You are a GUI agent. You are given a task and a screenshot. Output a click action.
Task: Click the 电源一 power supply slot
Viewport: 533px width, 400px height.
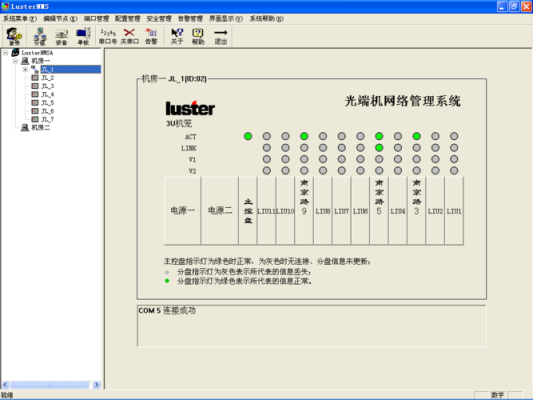click(183, 210)
